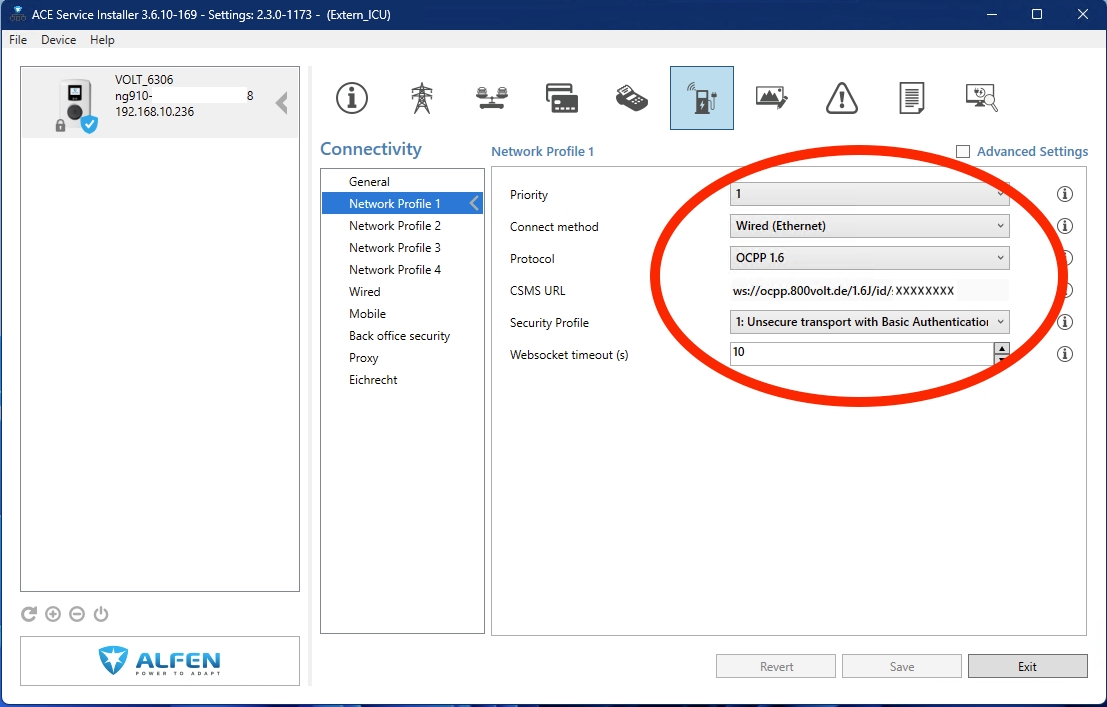
Task: Select Back office security in sidebar
Action: (x=399, y=336)
